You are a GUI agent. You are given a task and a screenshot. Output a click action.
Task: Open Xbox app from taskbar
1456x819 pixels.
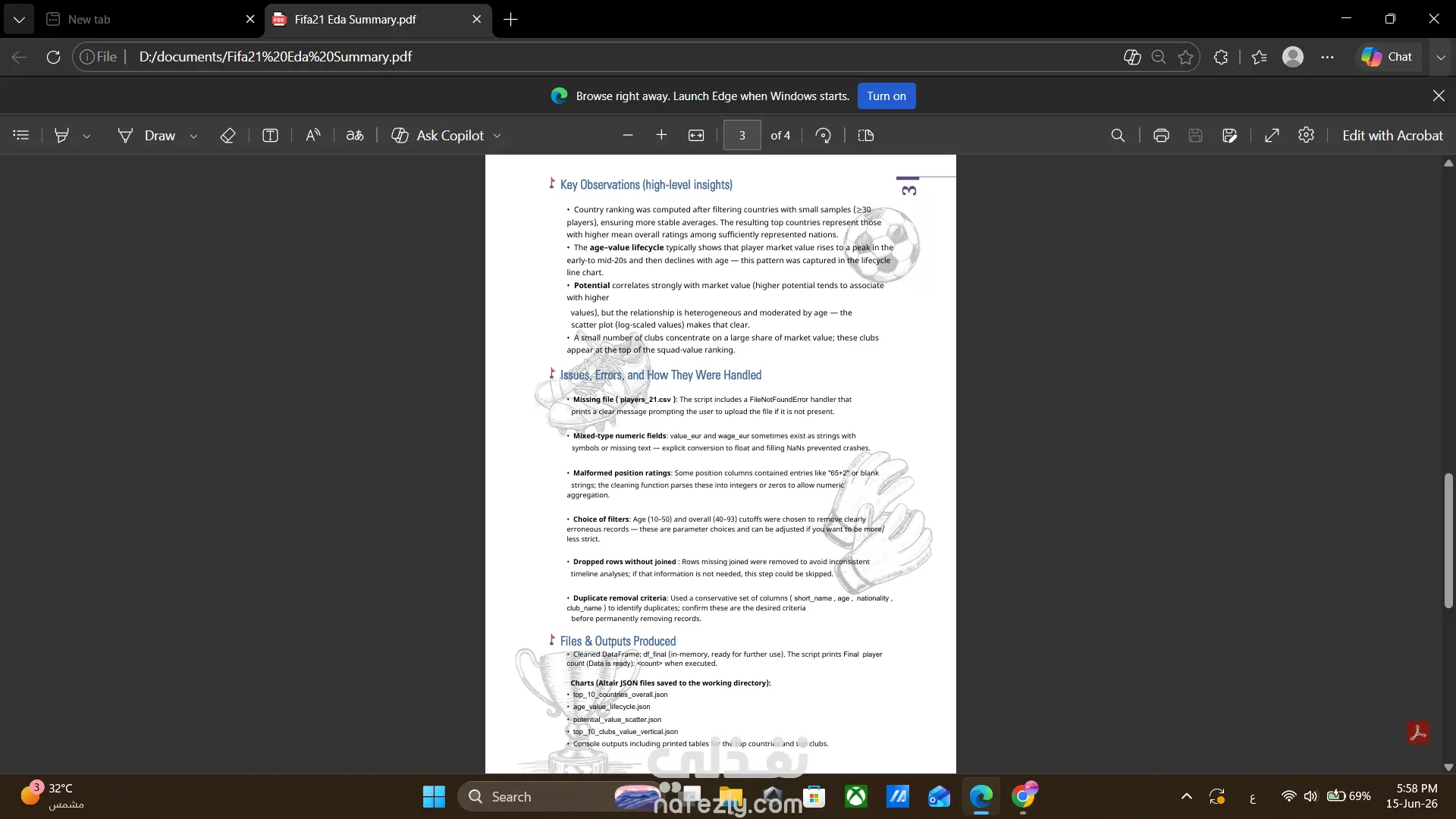[x=856, y=796]
